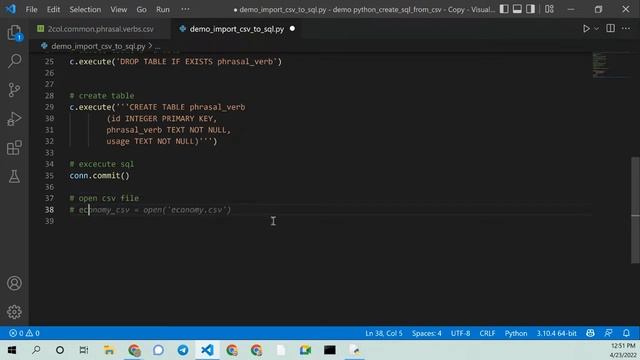Image resolution: width=640 pixels, height=360 pixels.
Task: Open the File menu
Action: (x=31, y=9)
